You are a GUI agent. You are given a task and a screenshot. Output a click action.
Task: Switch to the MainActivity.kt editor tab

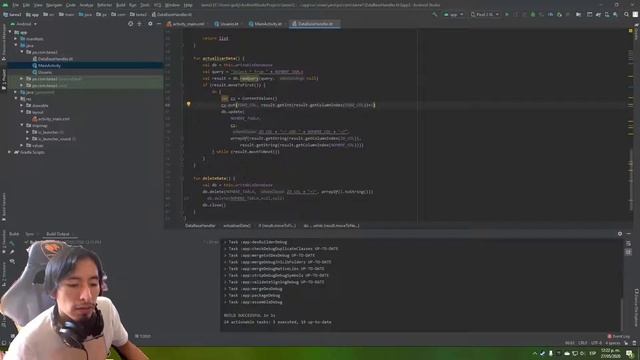point(265,24)
